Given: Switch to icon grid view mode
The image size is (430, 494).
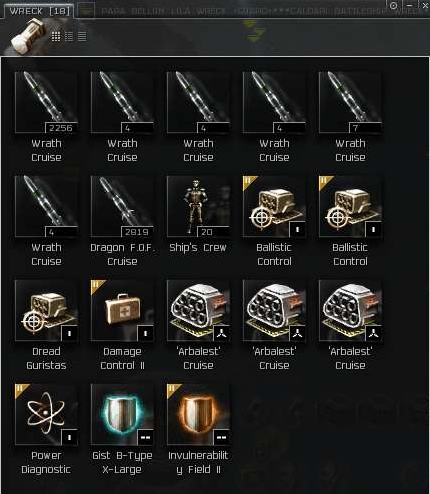Looking at the screenshot, I should [x=56, y=36].
